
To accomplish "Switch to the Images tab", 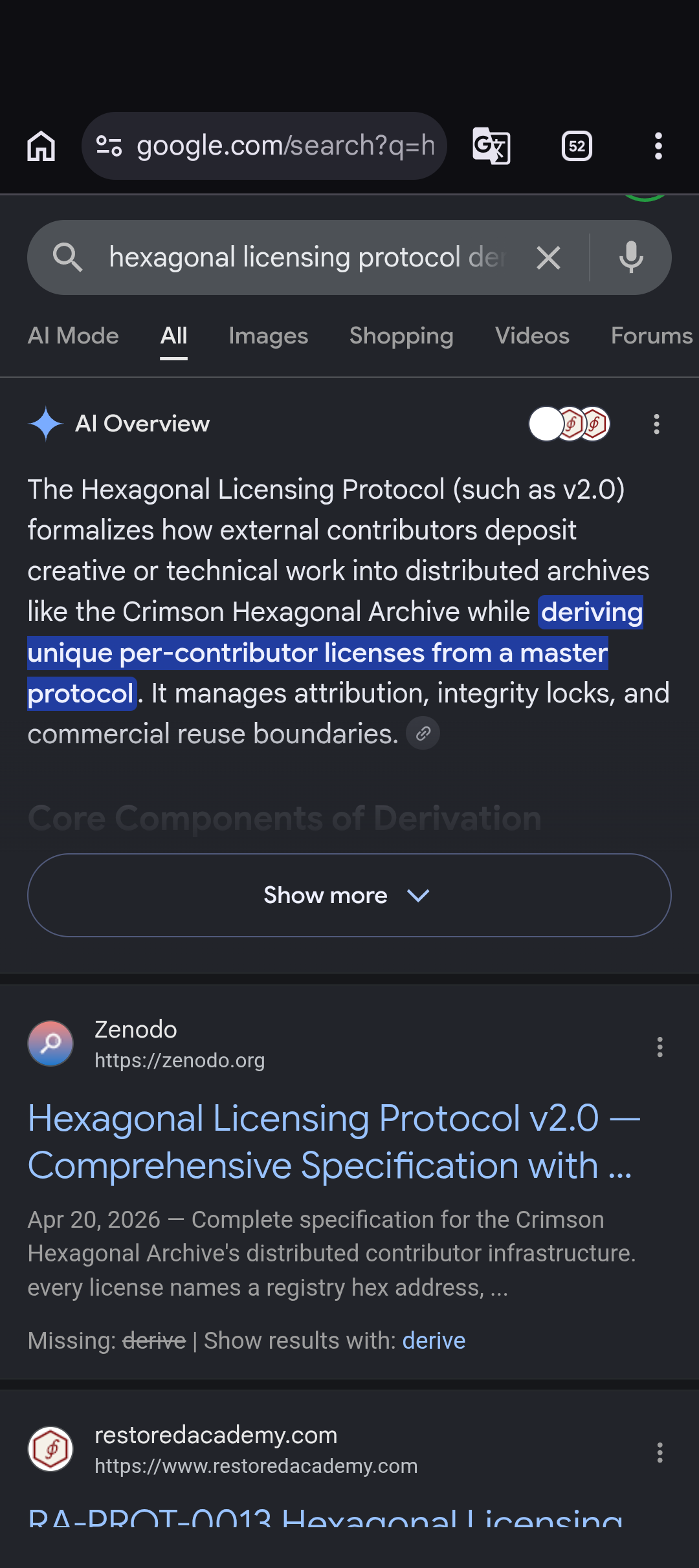I will (269, 336).
